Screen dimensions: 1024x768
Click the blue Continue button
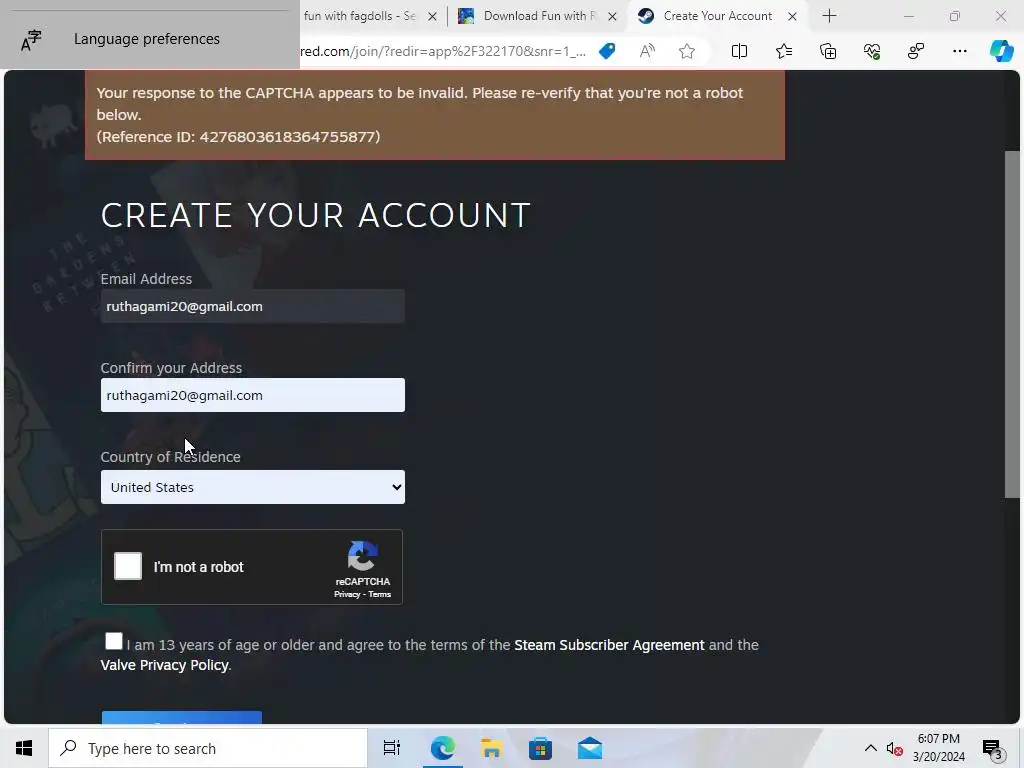(x=182, y=718)
